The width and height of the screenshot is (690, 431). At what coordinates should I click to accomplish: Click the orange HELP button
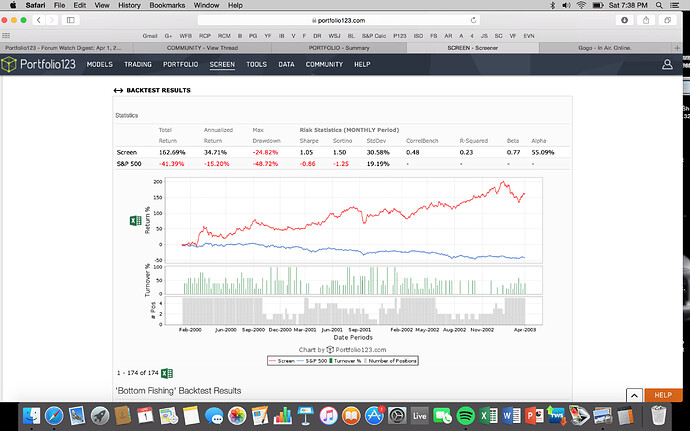click(664, 395)
